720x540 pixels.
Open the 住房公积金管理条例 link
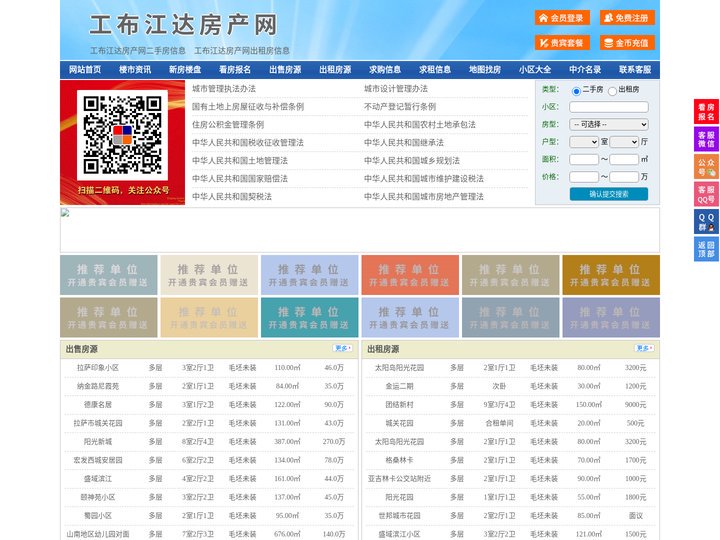pyautogui.click(x=228, y=124)
